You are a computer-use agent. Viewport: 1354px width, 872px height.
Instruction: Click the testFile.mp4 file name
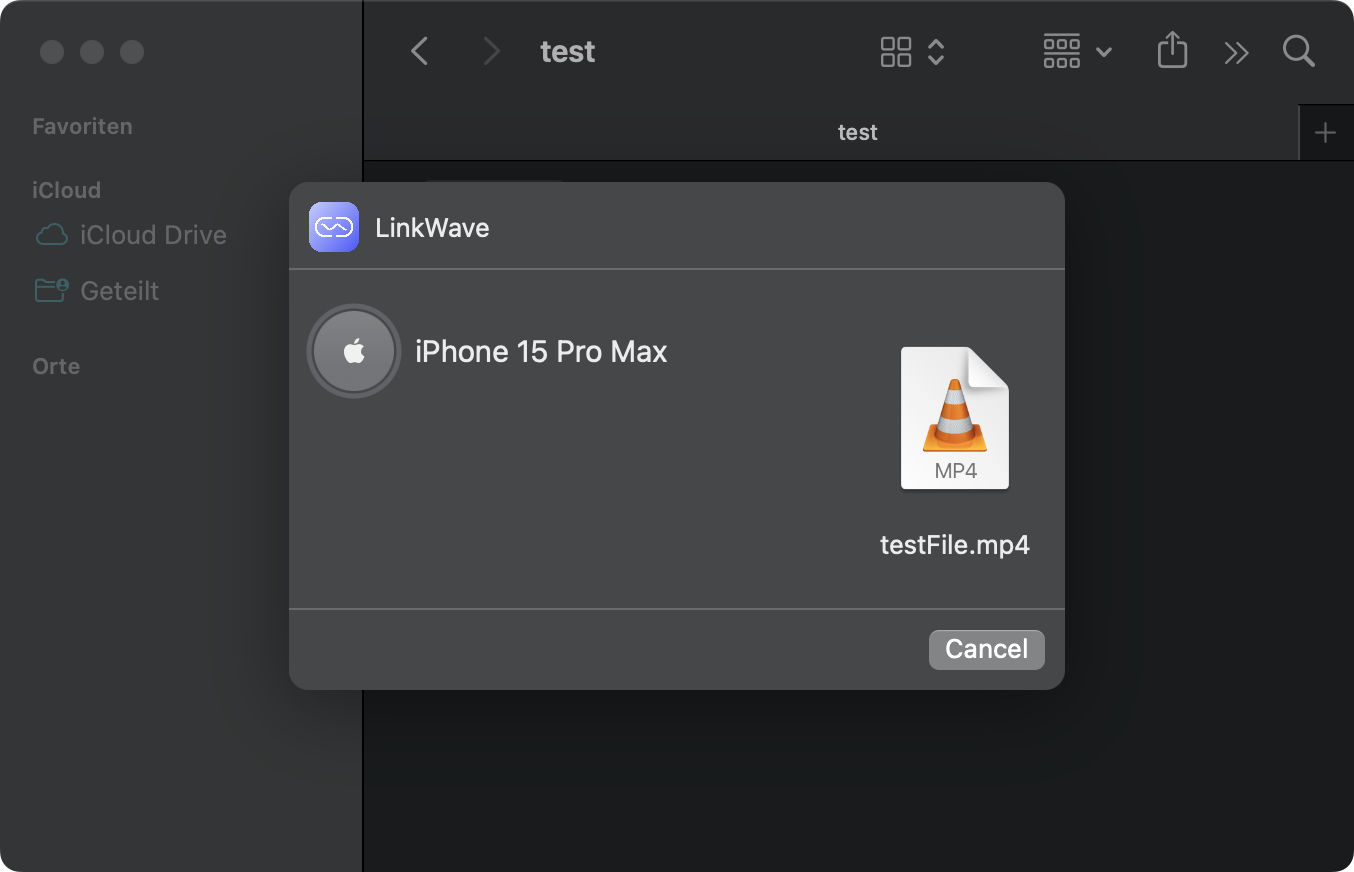click(955, 545)
